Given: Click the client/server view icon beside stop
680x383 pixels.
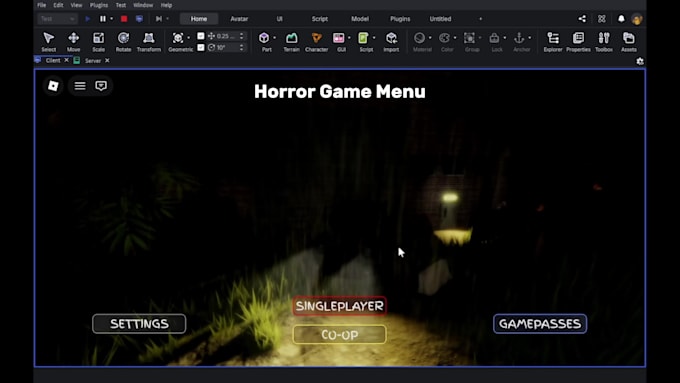Looking at the screenshot, I should click(x=139, y=19).
